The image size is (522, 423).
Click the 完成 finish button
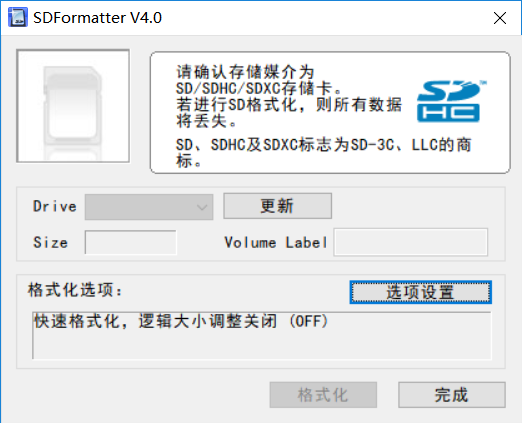click(x=452, y=395)
